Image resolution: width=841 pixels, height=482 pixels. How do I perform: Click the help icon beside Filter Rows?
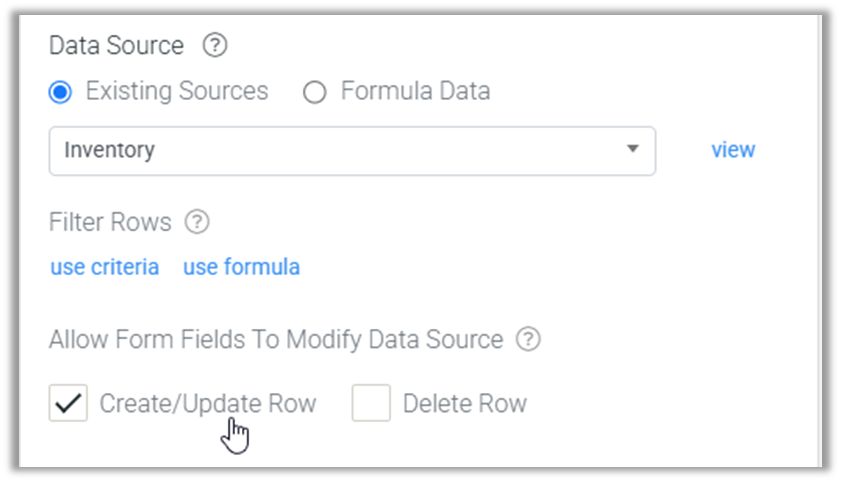pyautogui.click(x=197, y=221)
